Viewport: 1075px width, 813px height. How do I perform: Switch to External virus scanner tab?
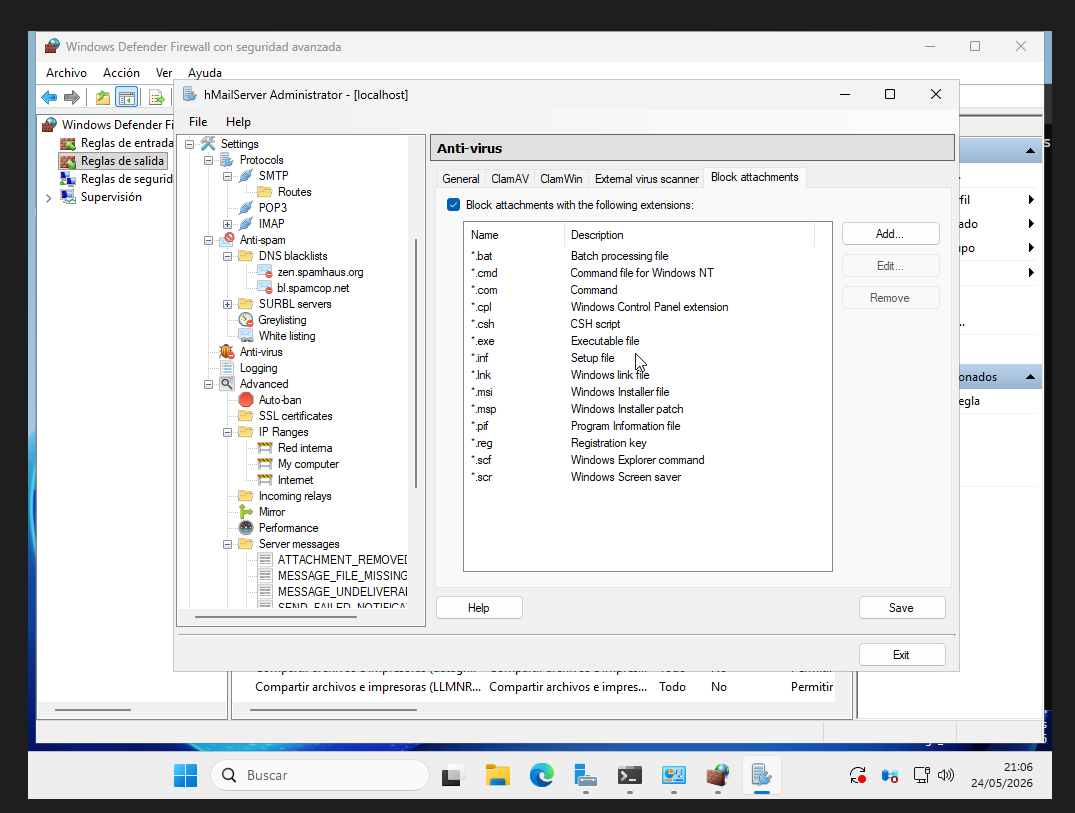coord(647,179)
